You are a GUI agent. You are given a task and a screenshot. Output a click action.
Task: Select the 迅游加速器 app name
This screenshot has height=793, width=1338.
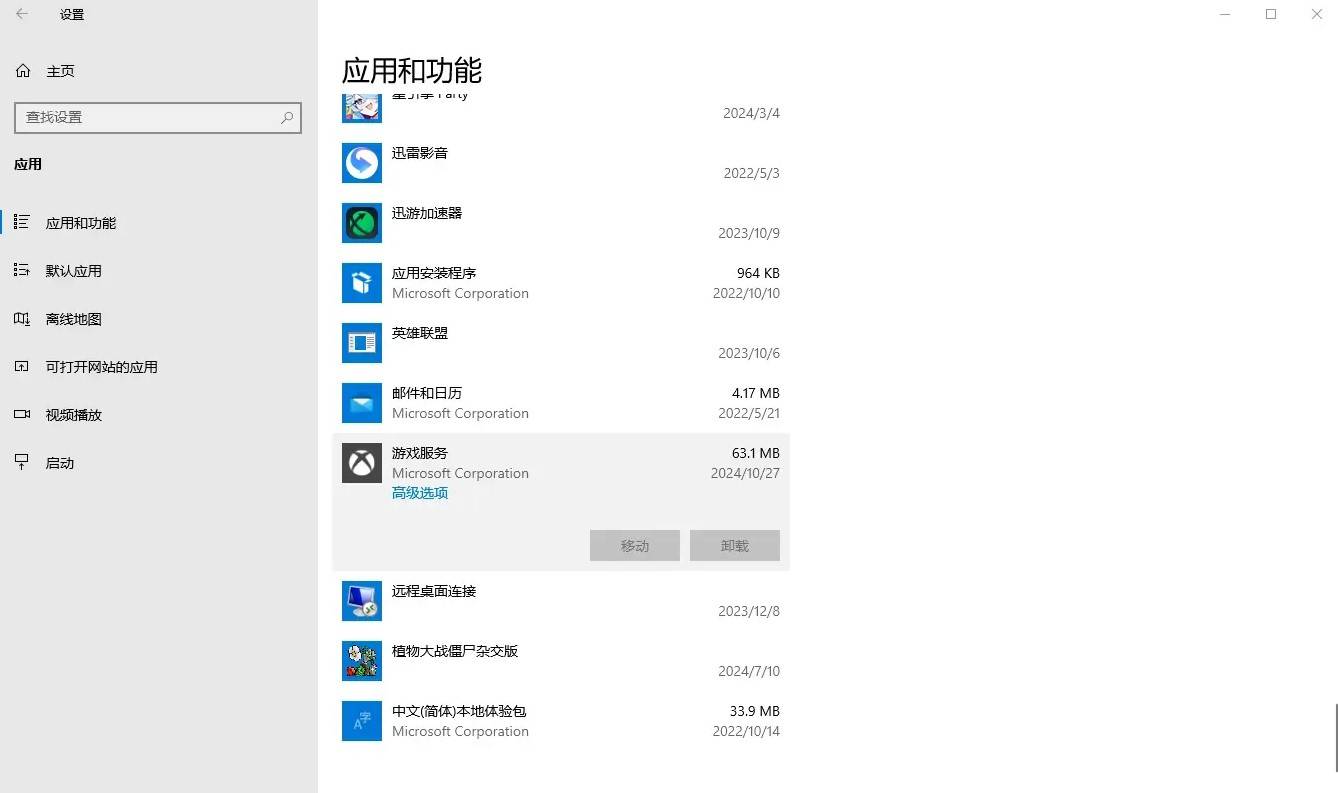pyautogui.click(x=427, y=213)
